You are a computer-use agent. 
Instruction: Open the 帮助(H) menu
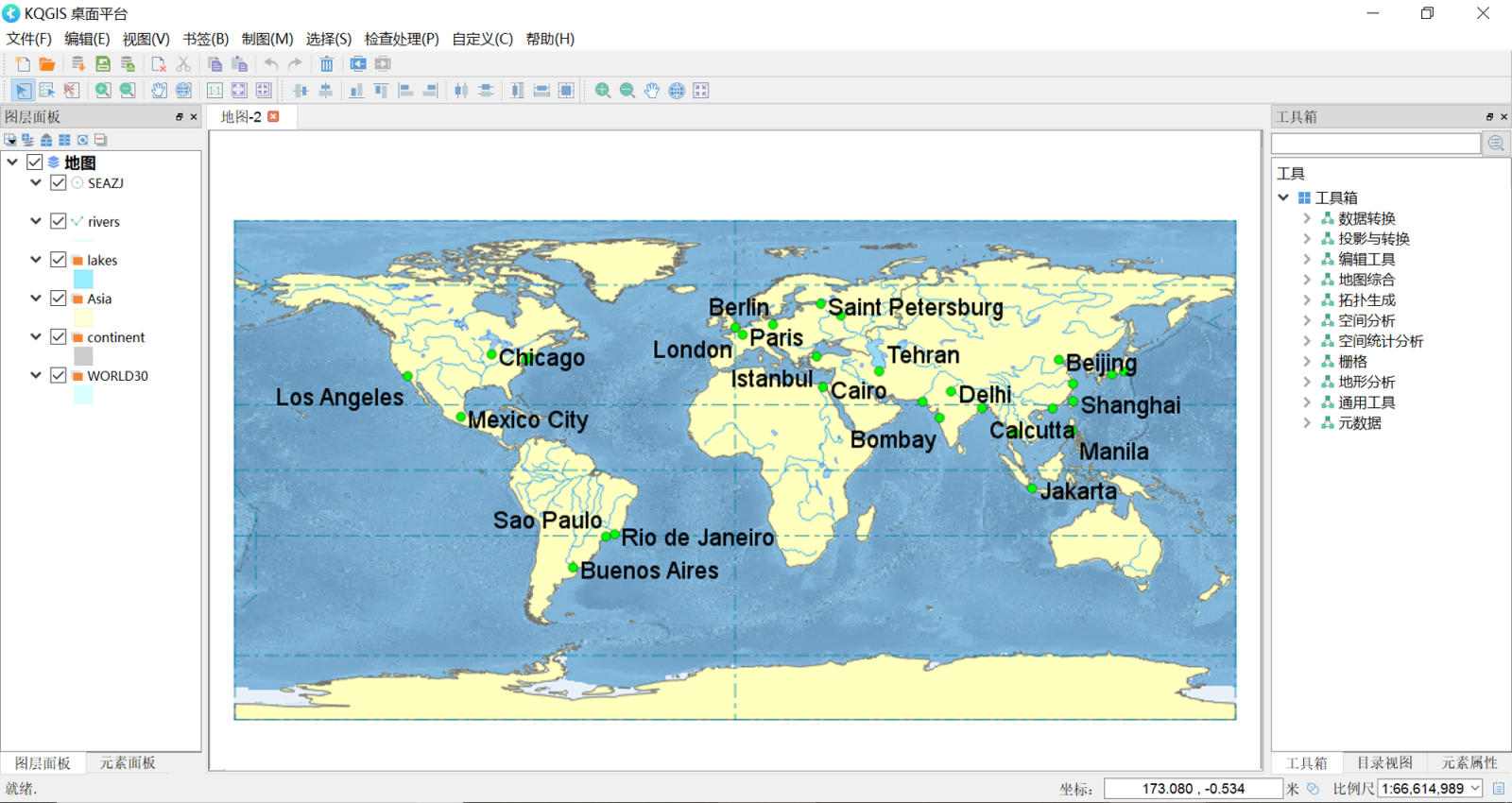click(550, 39)
